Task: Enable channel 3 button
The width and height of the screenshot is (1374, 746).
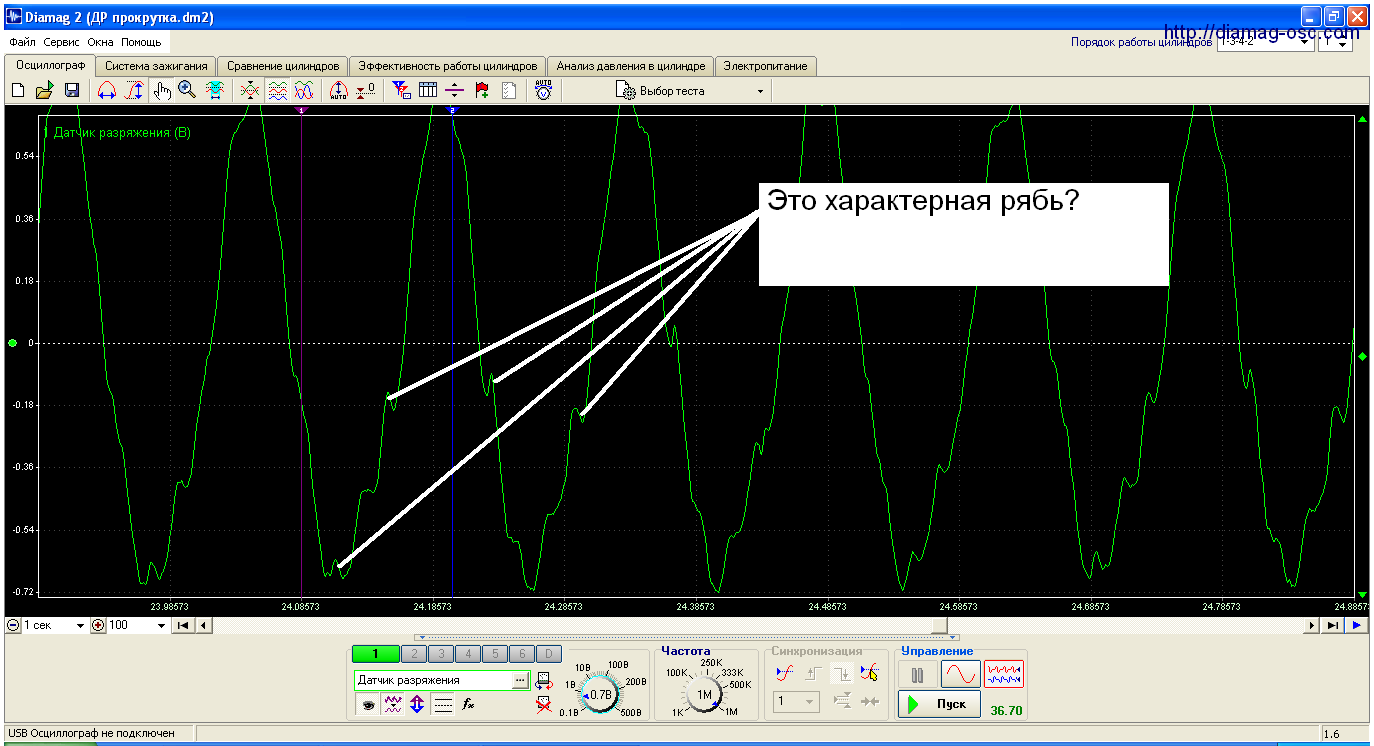Action: [x=441, y=654]
